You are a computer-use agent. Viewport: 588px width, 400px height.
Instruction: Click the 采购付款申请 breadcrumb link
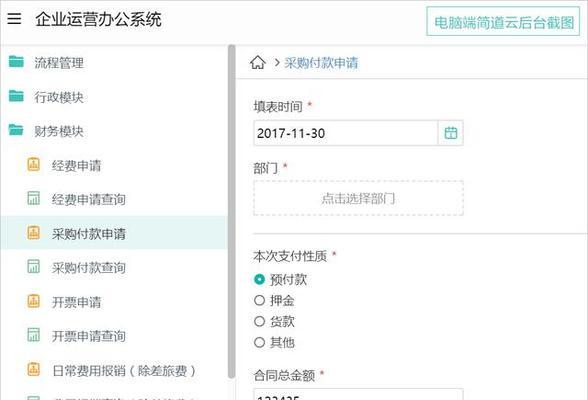pyautogui.click(x=321, y=63)
